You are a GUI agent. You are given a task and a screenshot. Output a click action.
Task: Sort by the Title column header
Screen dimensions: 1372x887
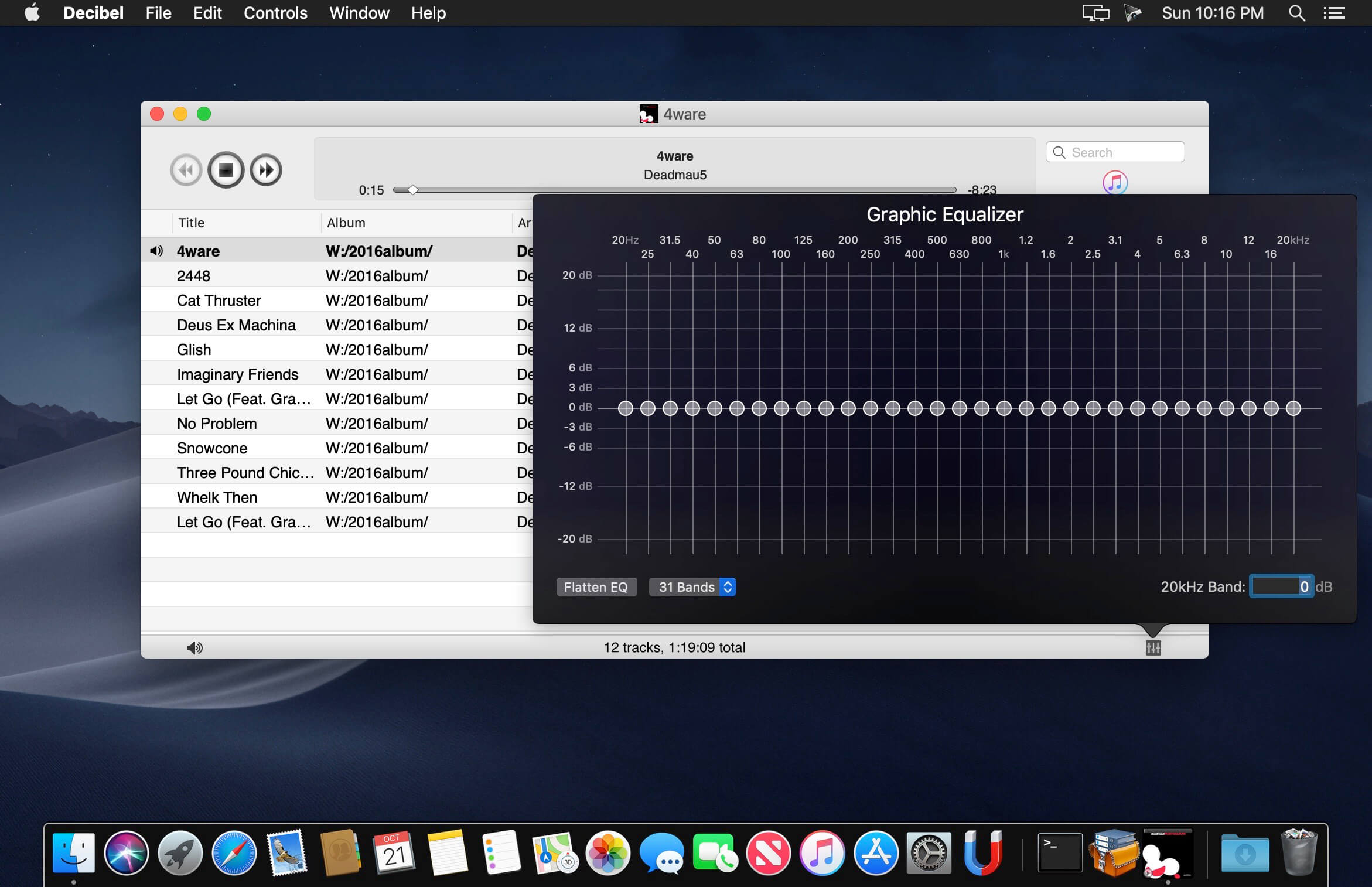tap(247, 223)
